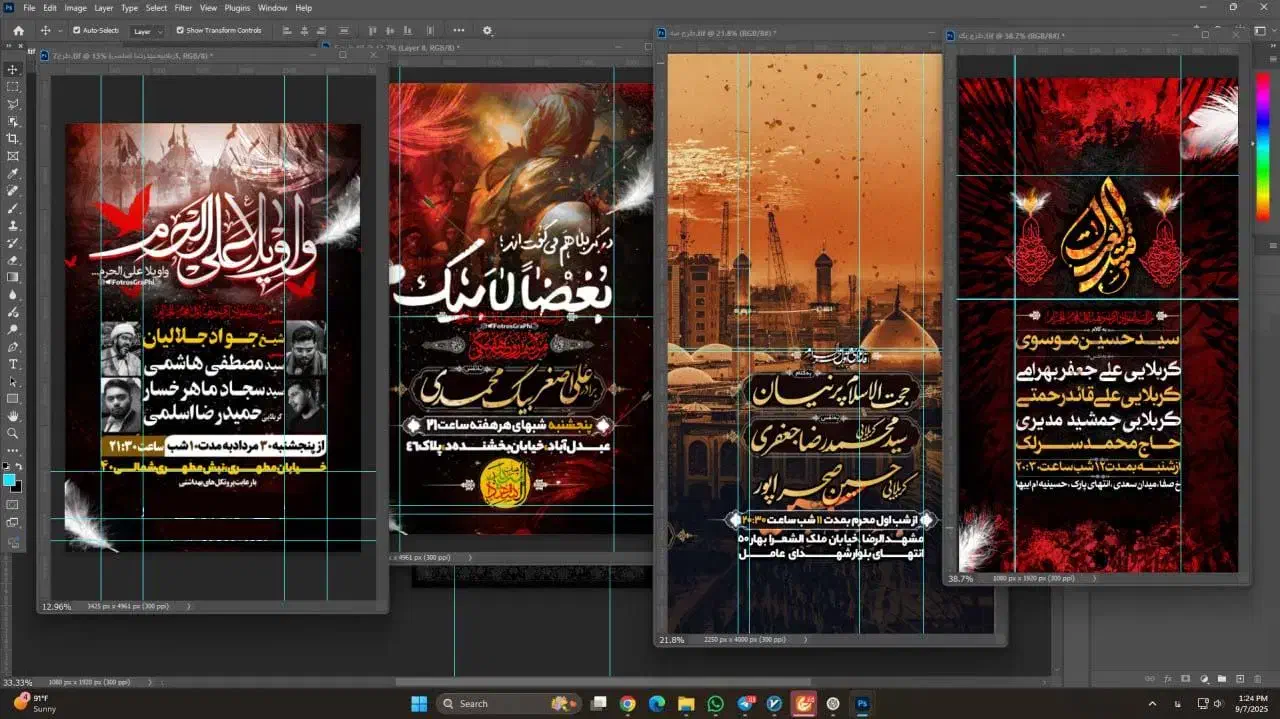Open the Window menu
The width and height of the screenshot is (1280, 719).
point(272,7)
